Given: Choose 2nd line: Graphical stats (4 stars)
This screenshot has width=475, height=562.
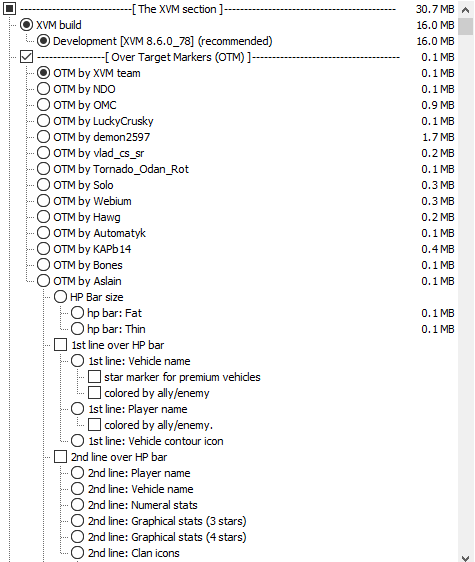Looking at the screenshot, I should 77,537.
